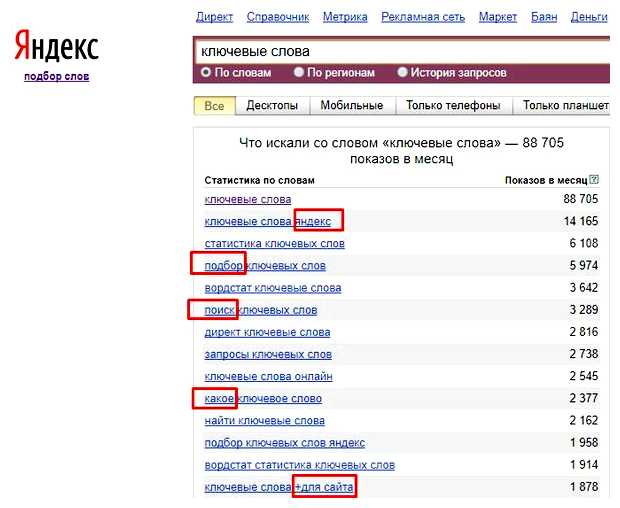Click the 3 289 impressions value
The width and height of the screenshot is (620, 508).
tap(584, 310)
